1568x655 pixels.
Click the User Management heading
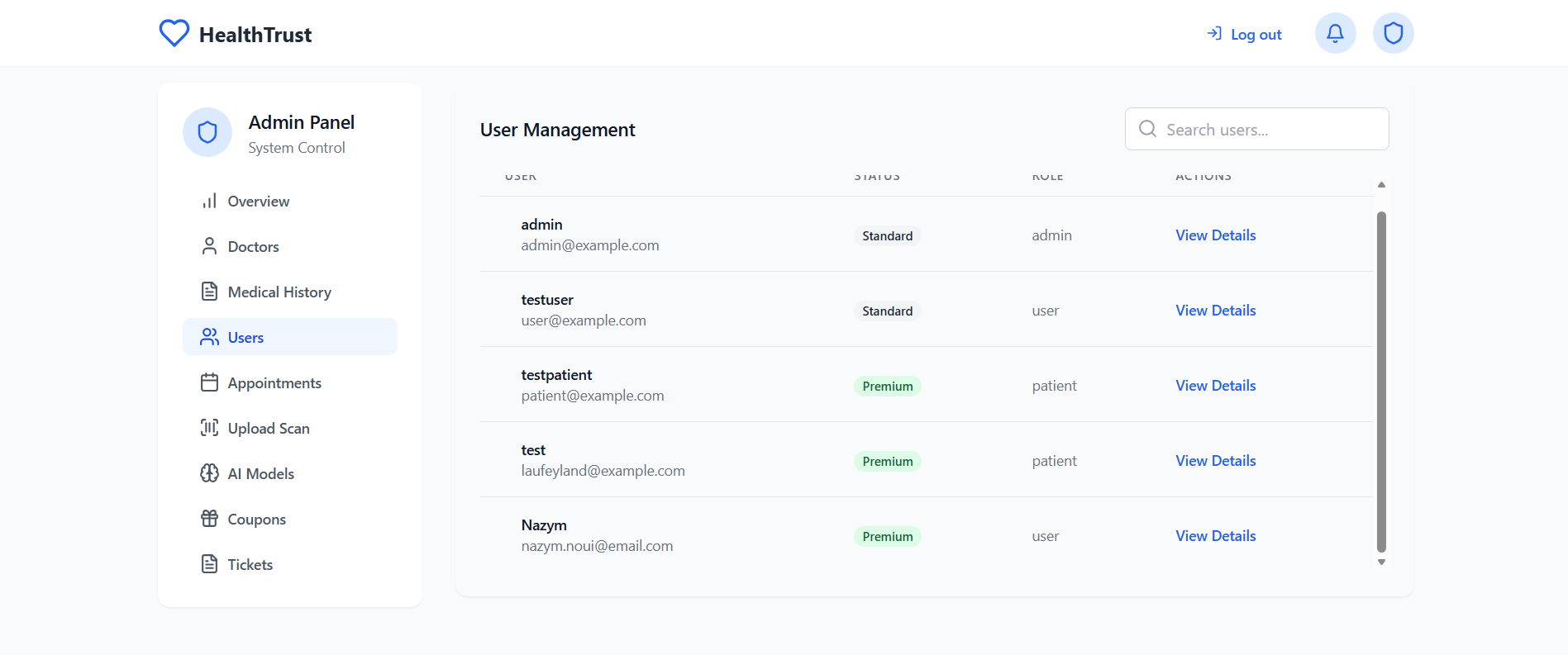(x=558, y=130)
